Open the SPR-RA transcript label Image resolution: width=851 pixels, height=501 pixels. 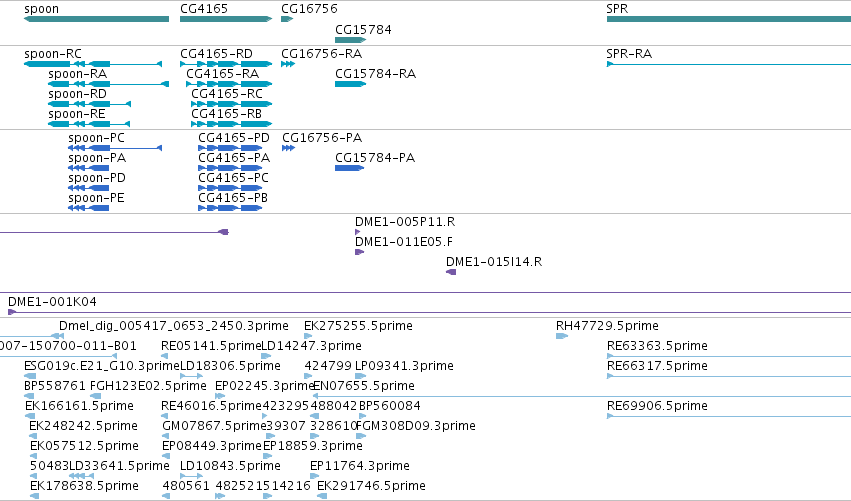[629, 54]
